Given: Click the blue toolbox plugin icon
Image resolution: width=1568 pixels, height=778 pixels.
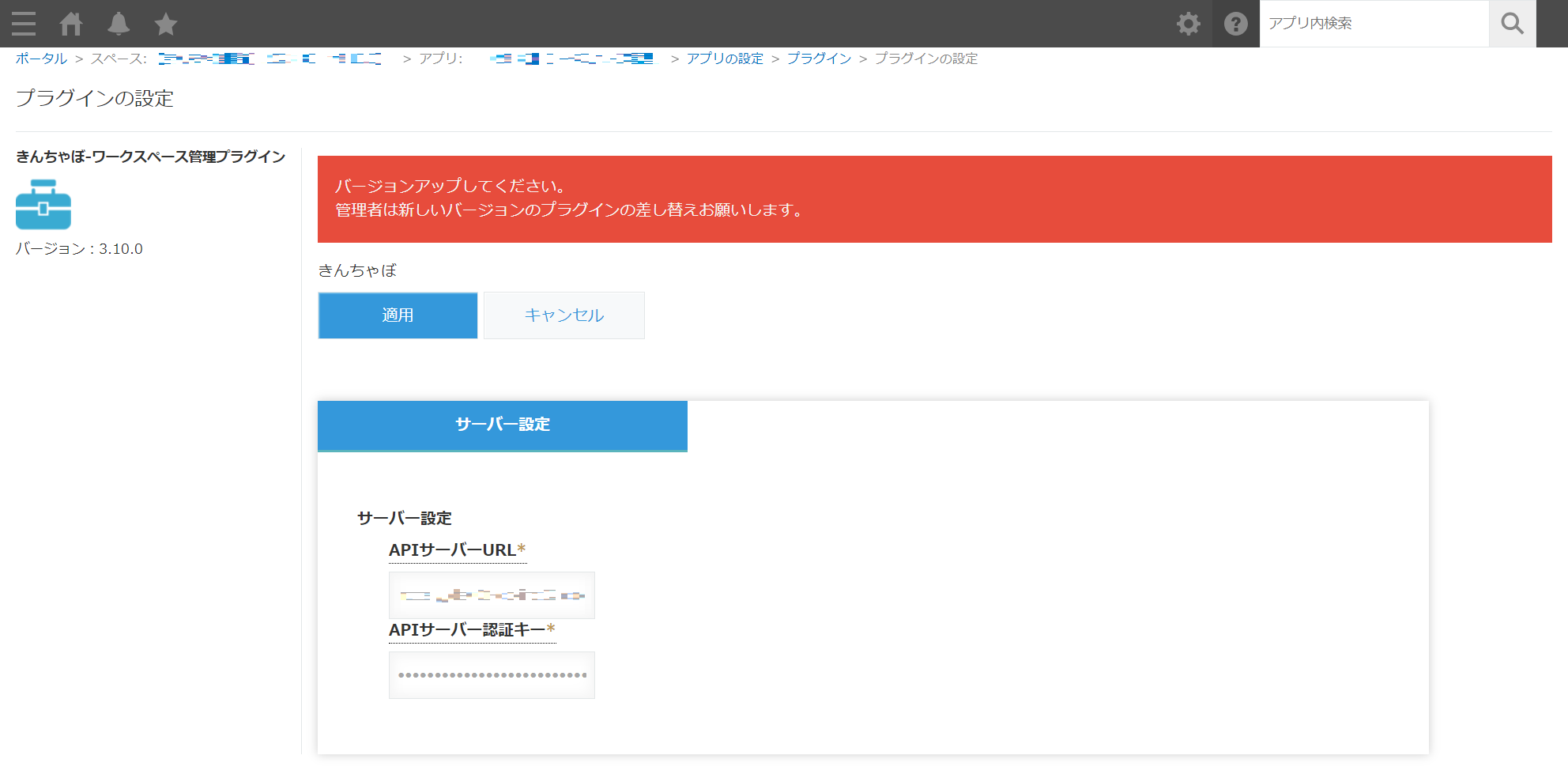Looking at the screenshot, I should (x=43, y=205).
